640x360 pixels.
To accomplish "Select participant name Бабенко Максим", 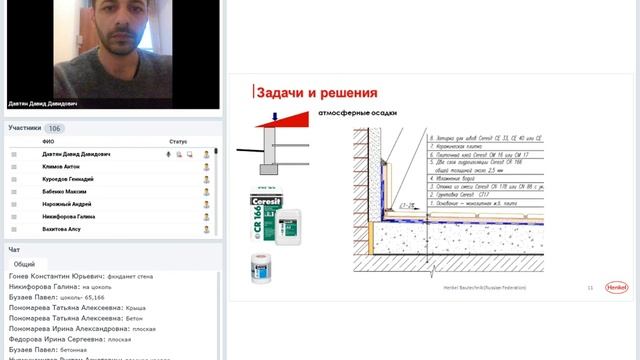I will coord(64,191).
